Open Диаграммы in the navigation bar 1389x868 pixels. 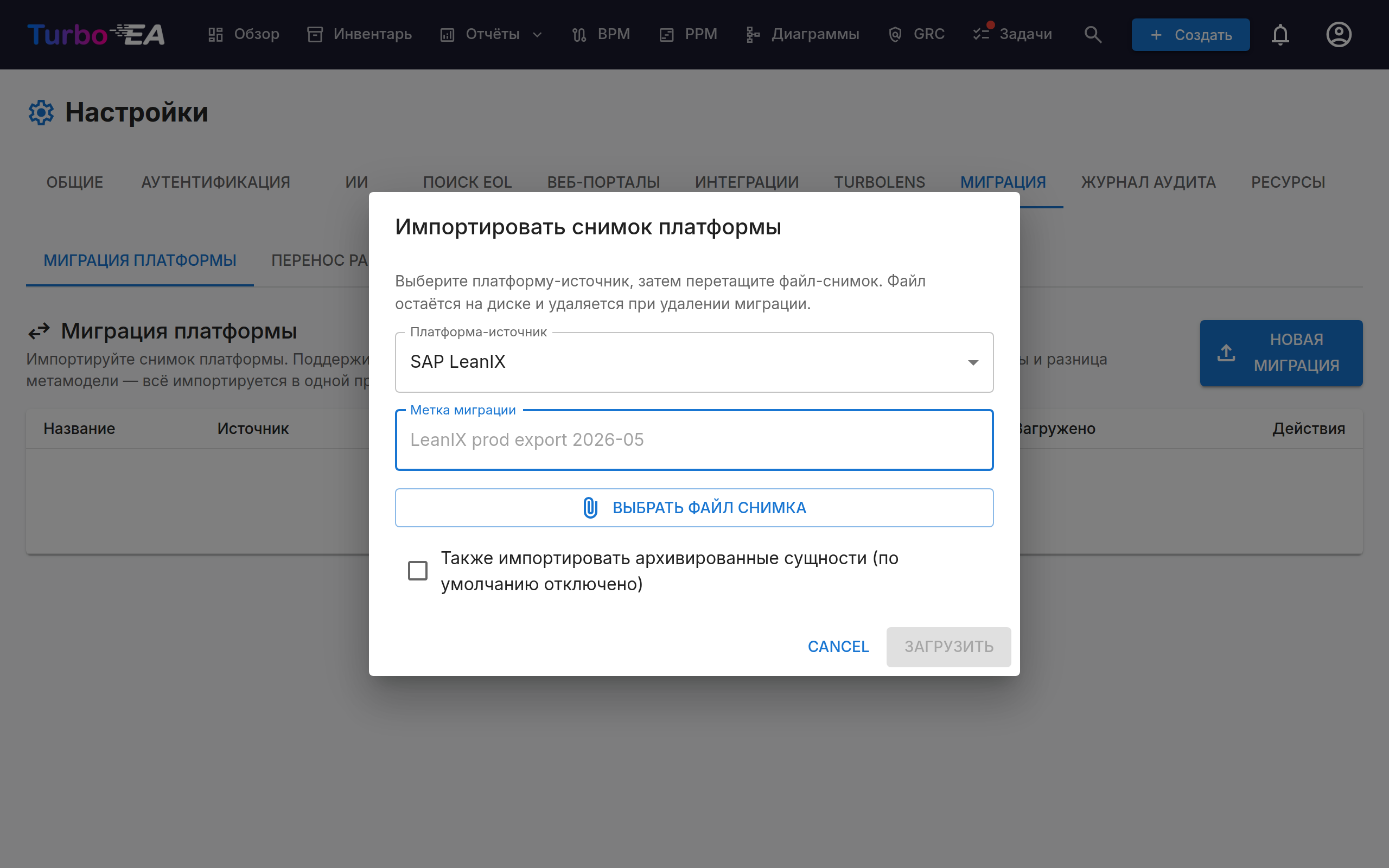(x=802, y=34)
